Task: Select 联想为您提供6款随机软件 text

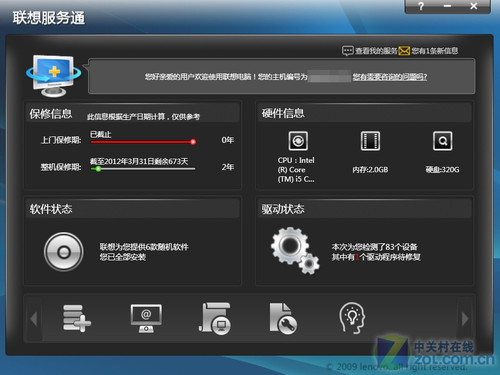Action: [144, 247]
